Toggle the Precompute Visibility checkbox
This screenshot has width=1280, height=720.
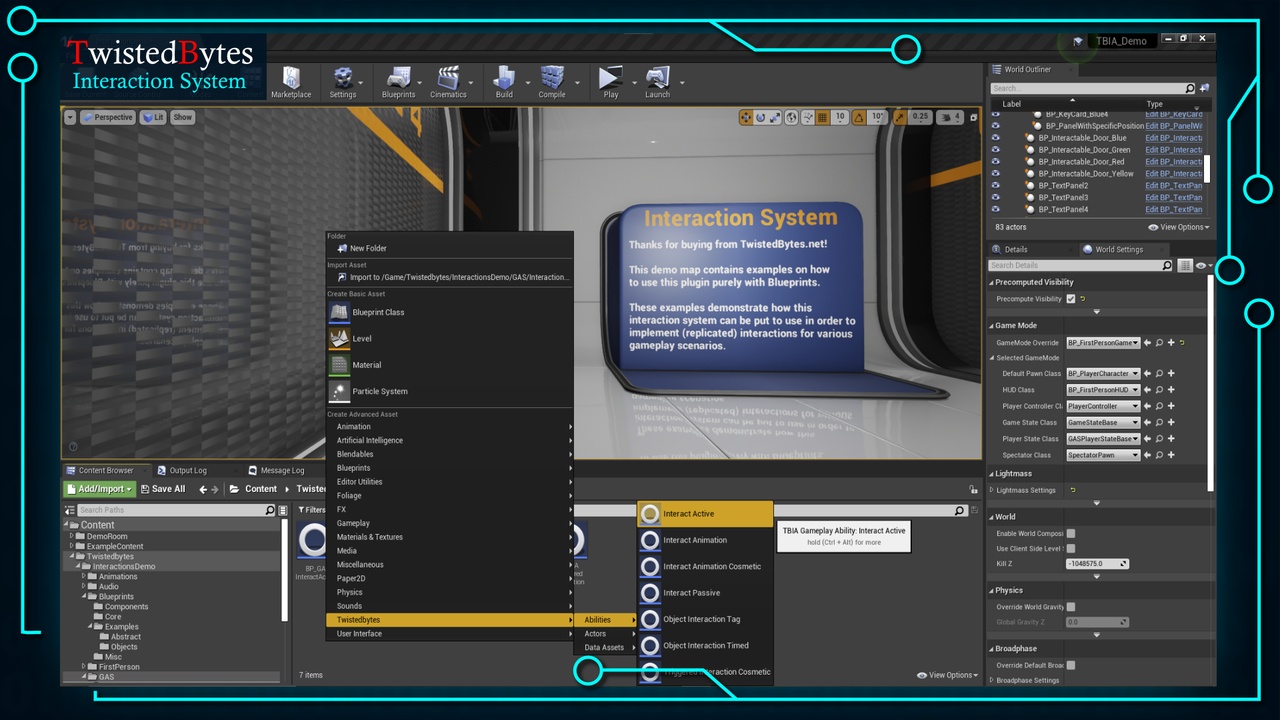click(x=1071, y=299)
